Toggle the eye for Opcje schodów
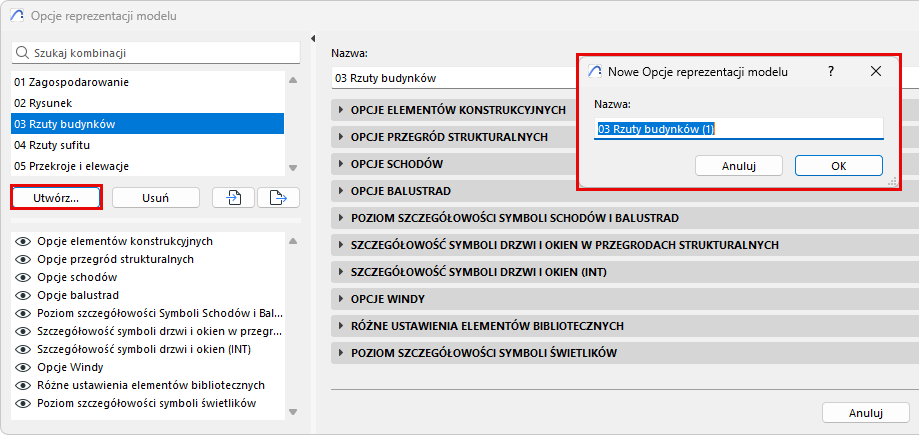Image resolution: width=919 pixels, height=435 pixels. click(24, 277)
